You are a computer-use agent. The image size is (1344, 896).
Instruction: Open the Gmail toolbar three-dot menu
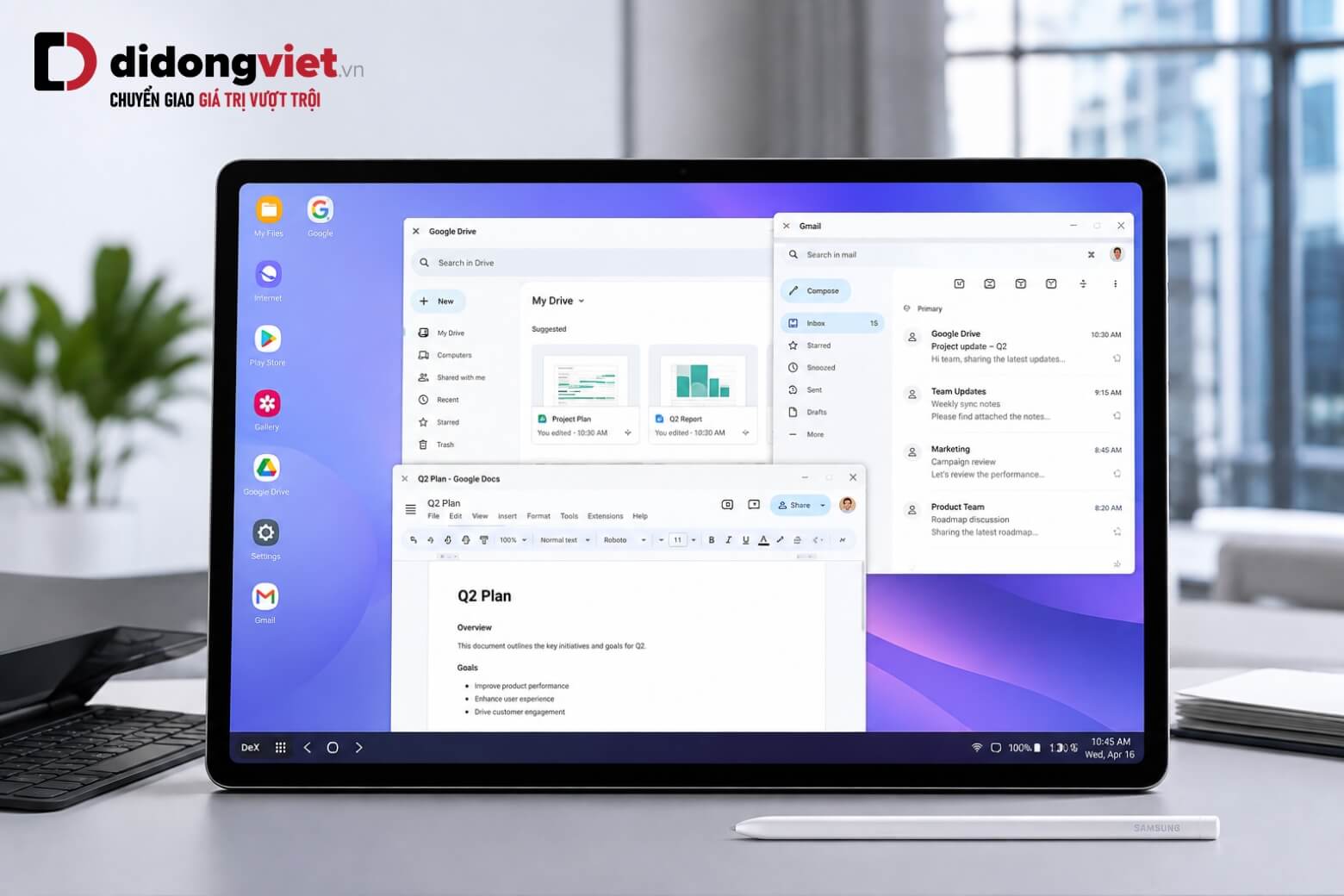tap(1115, 283)
